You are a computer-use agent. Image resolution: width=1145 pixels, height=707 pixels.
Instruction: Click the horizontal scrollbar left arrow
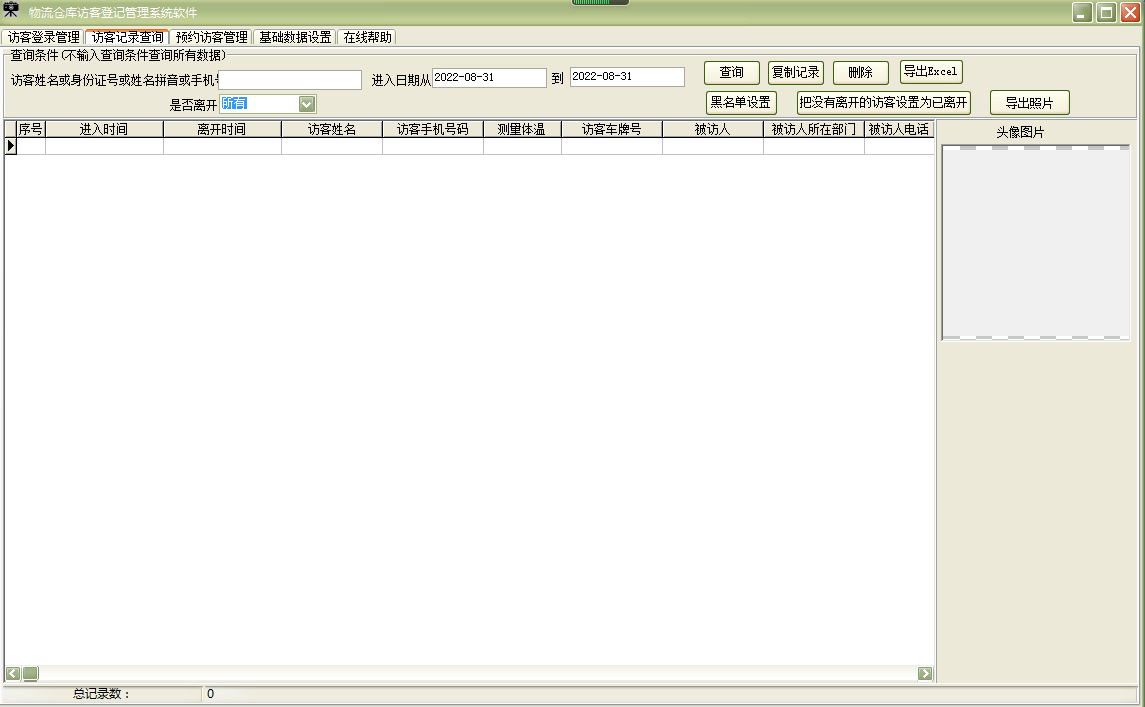[x=13, y=673]
